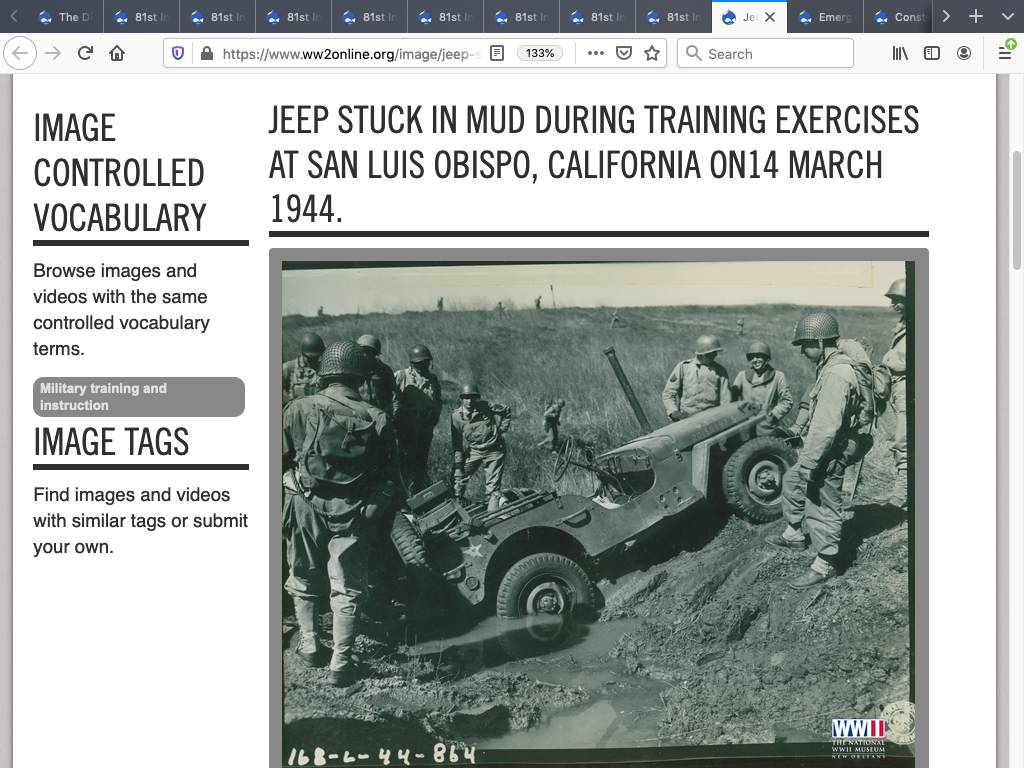
Task: Click the browser Search field
Action: click(x=766, y=54)
